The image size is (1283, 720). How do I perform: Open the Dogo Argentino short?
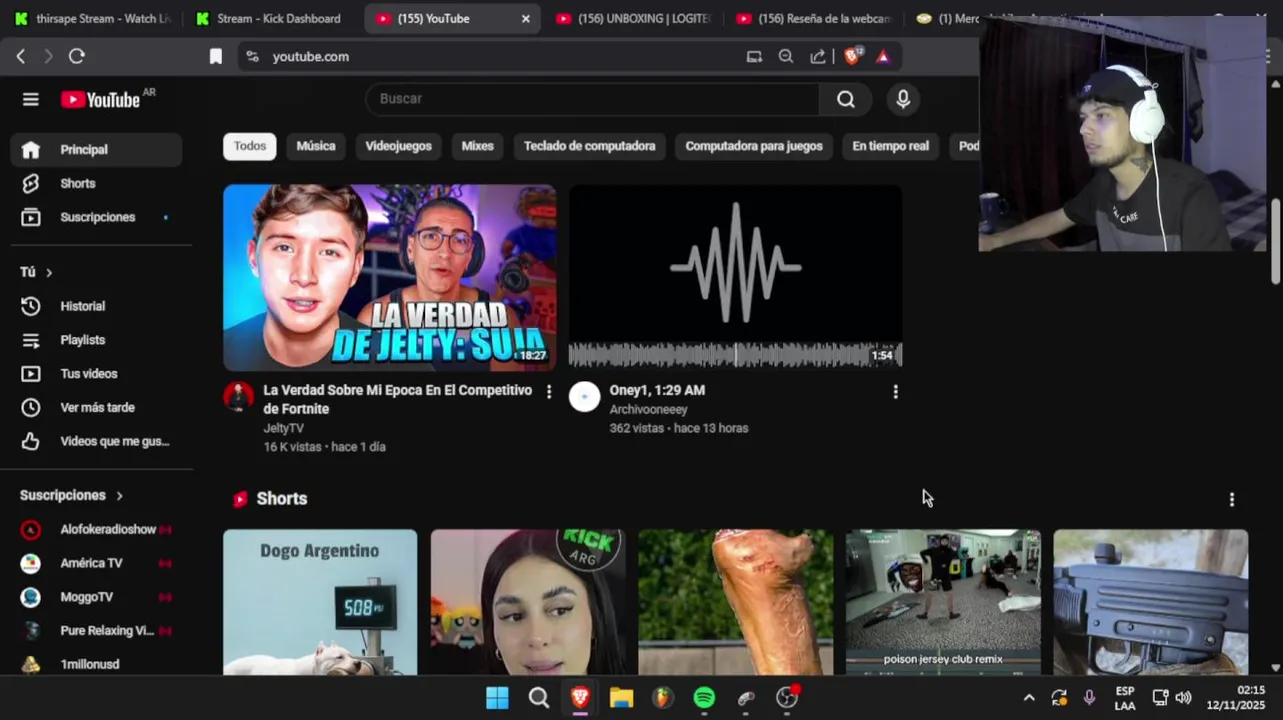click(x=320, y=602)
